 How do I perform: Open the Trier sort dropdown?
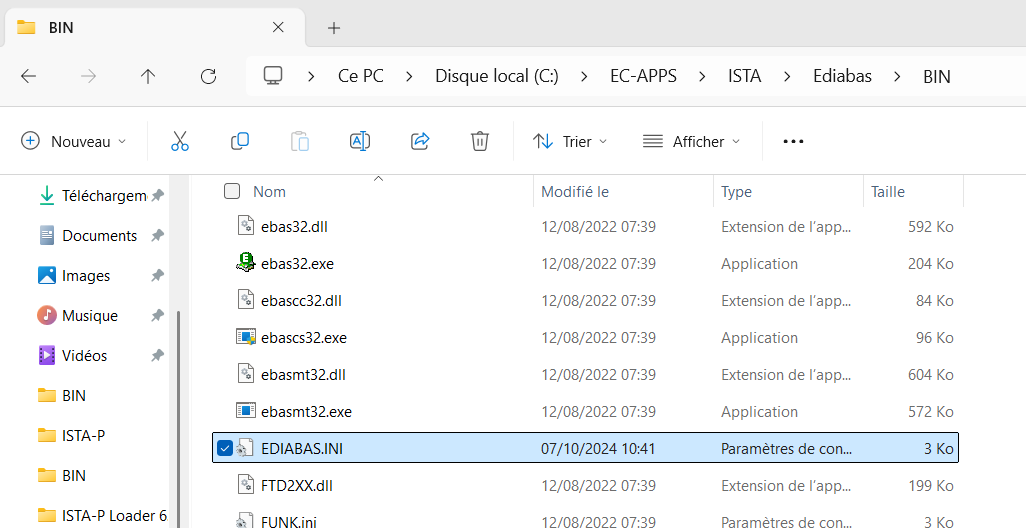[570, 141]
